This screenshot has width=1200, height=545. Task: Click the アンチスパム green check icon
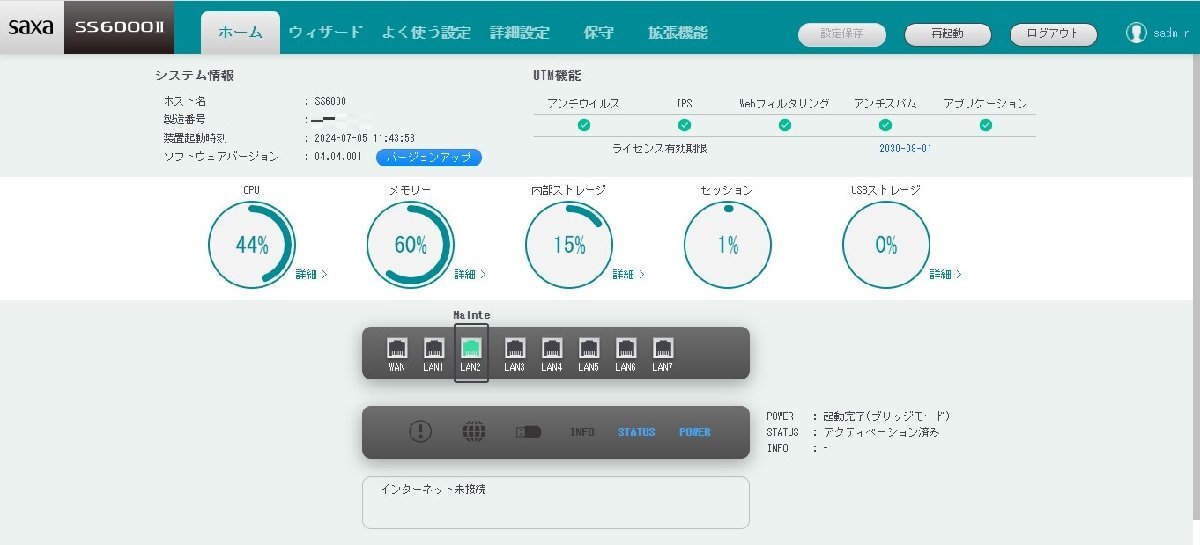click(x=885, y=125)
